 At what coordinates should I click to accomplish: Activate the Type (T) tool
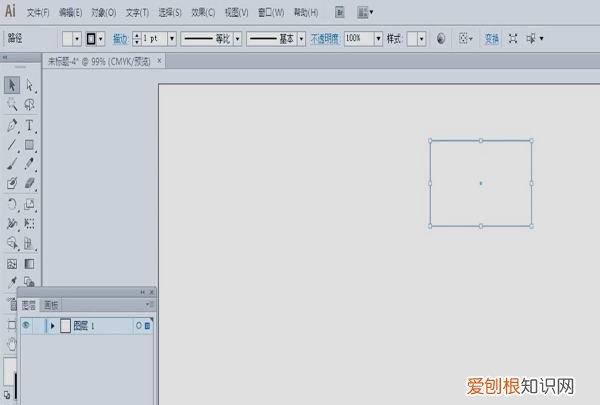pos(30,126)
